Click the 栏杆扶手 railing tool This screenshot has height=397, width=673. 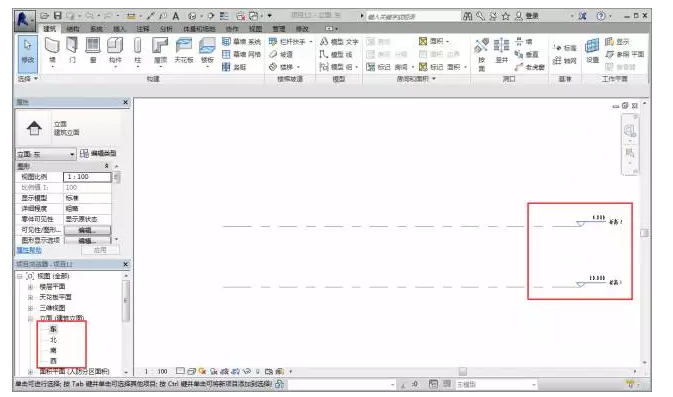point(290,42)
